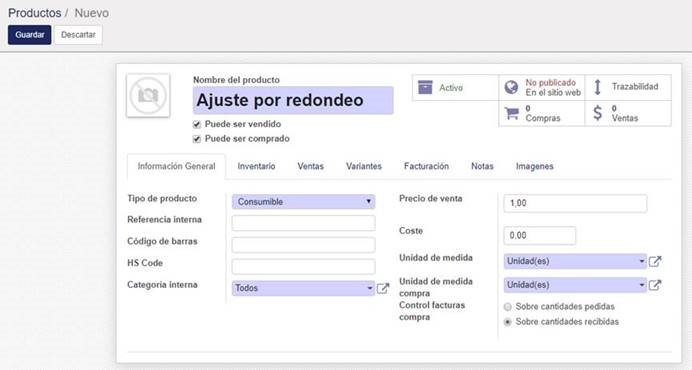The height and width of the screenshot is (370, 692).
Task: Click the Código de barras input field
Action: click(x=304, y=245)
